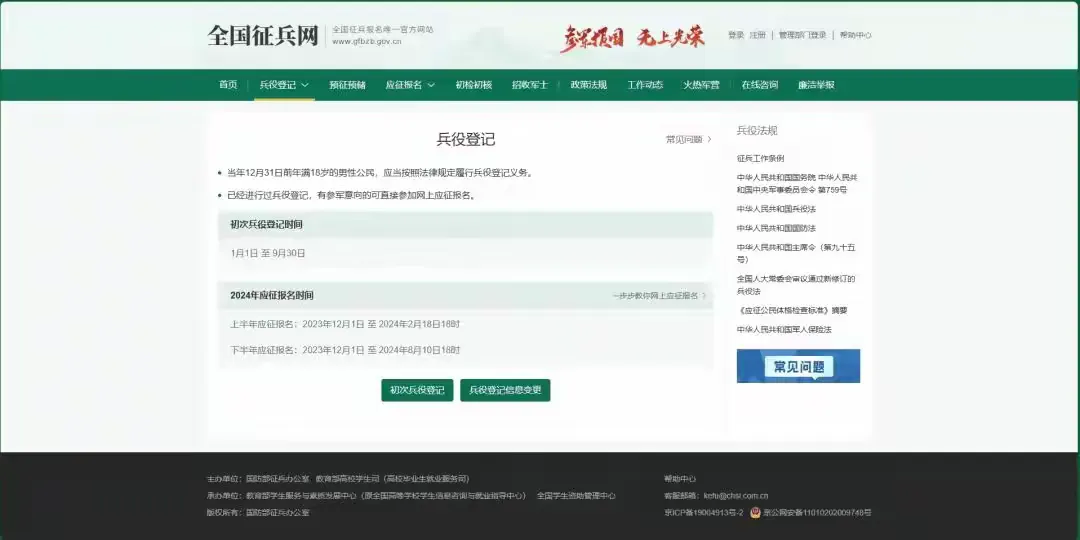Open the 京ICP备19004913号-2 link
Screen dimensions: 1080x540
[703, 512]
